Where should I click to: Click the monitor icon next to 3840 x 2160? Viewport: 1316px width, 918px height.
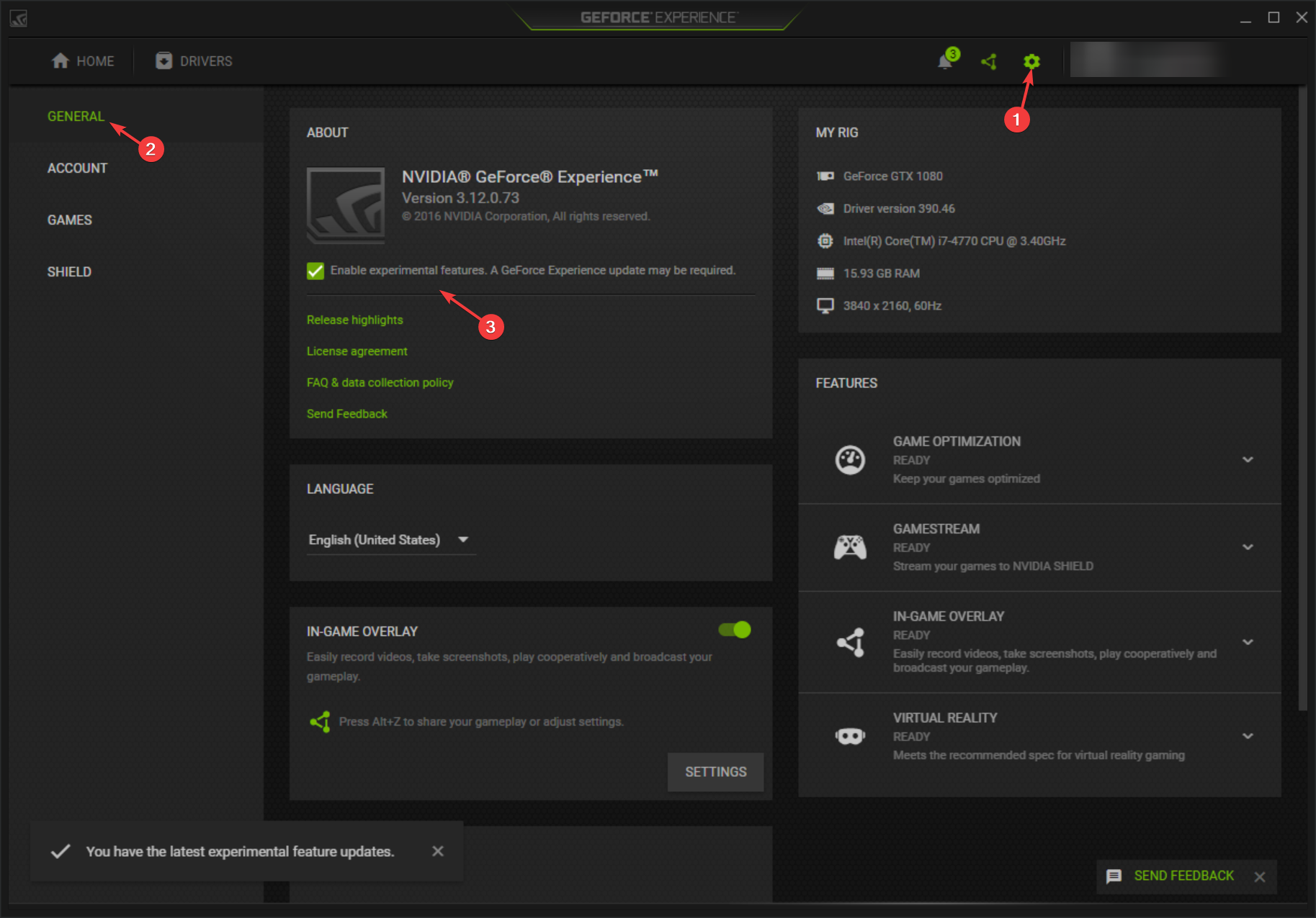coord(825,306)
